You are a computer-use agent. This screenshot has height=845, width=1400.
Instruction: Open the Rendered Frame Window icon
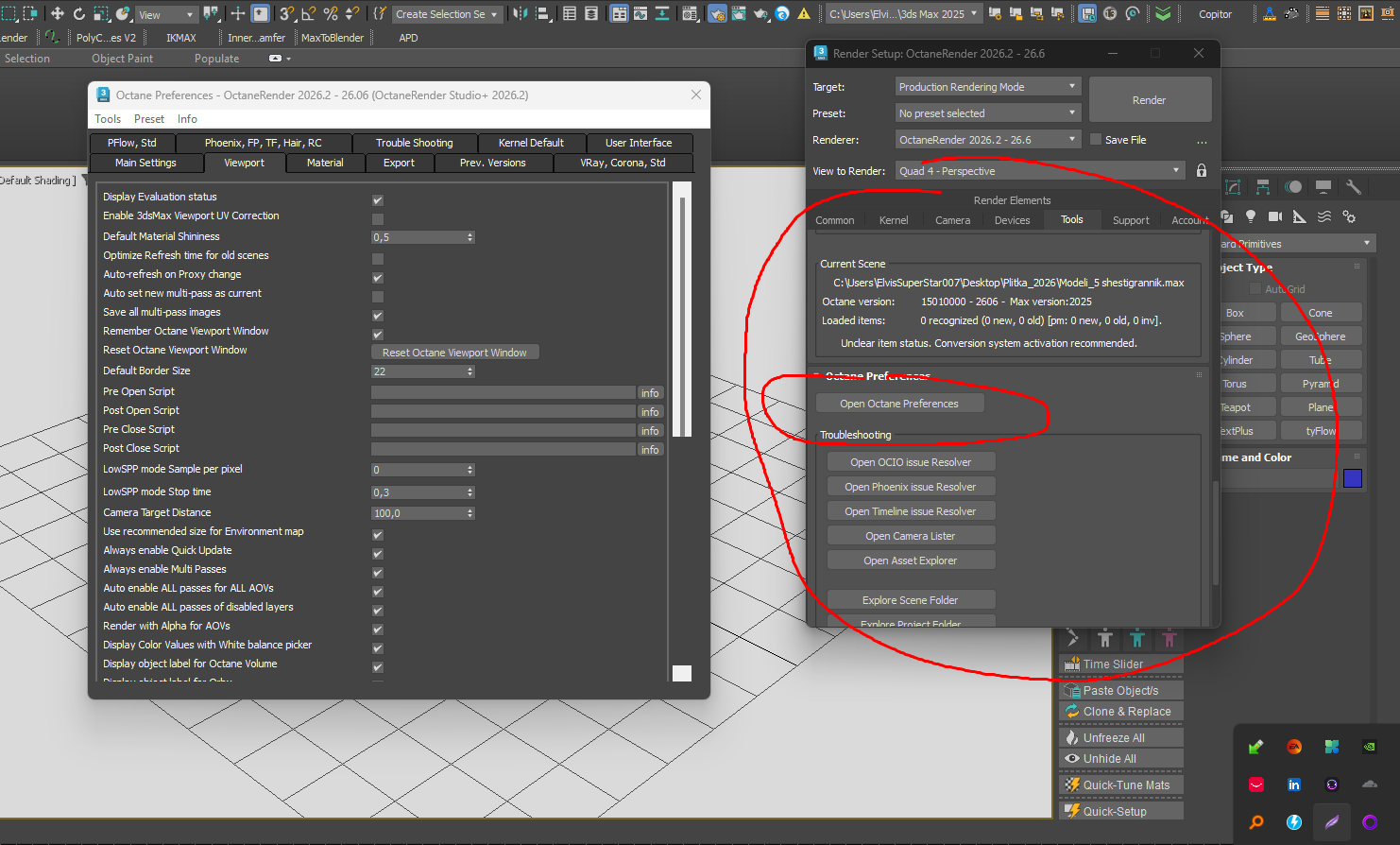point(739,14)
